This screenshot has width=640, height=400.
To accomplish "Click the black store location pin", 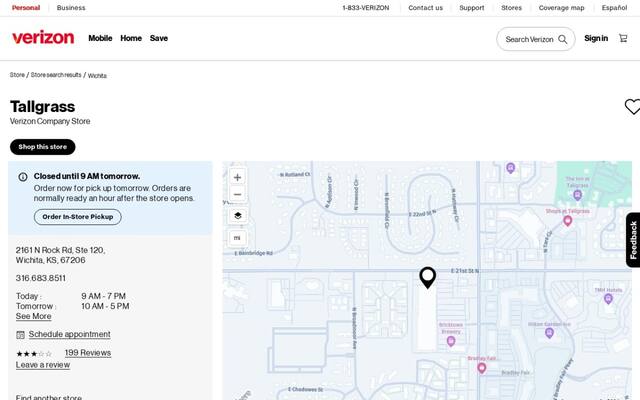I will pos(427,278).
